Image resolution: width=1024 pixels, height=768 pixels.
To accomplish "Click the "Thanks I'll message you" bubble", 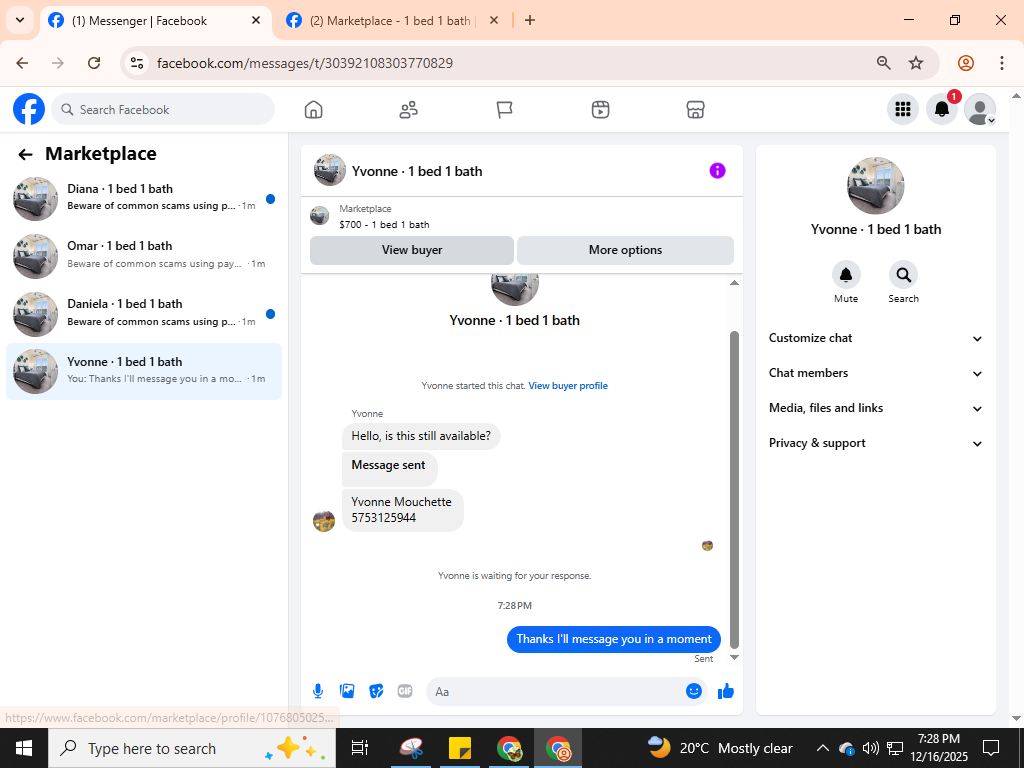I will (x=614, y=639).
